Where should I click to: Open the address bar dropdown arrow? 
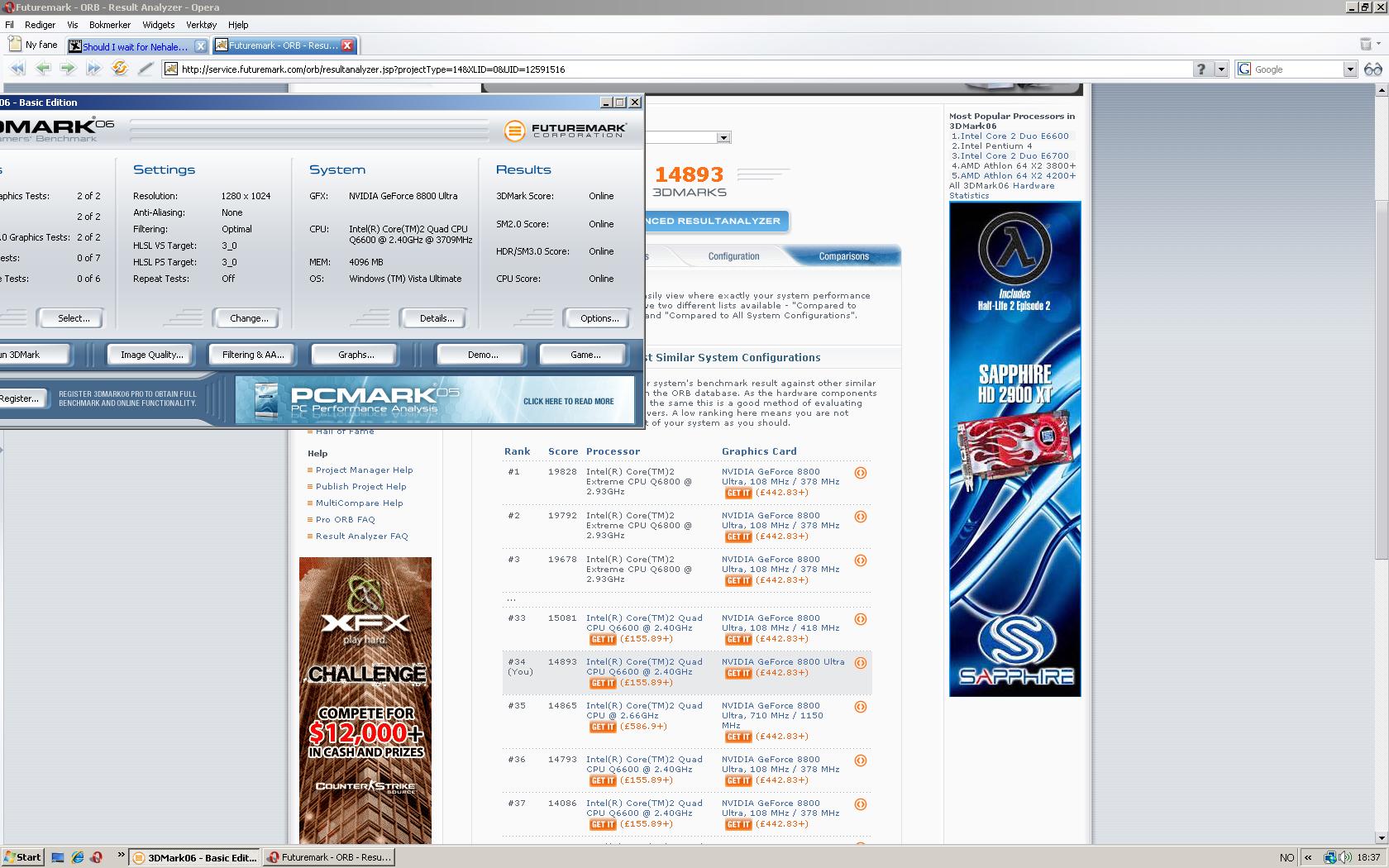[x=1220, y=69]
